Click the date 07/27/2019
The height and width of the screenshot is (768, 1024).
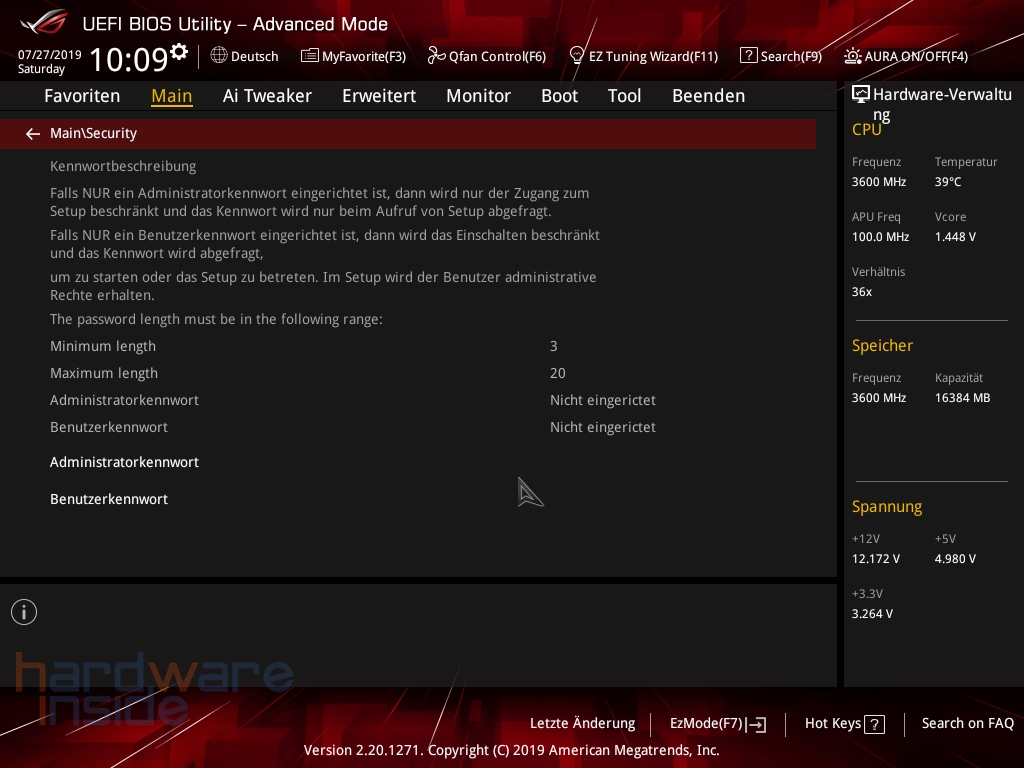pyautogui.click(x=50, y=55)
